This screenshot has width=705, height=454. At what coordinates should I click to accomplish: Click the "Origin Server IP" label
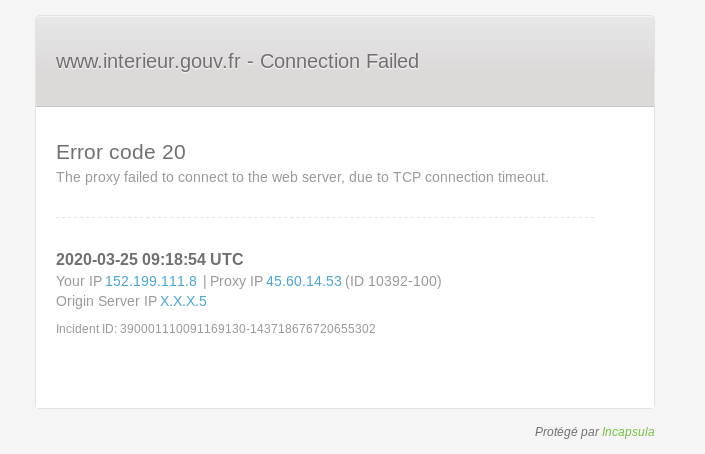[x=106, y=301]
